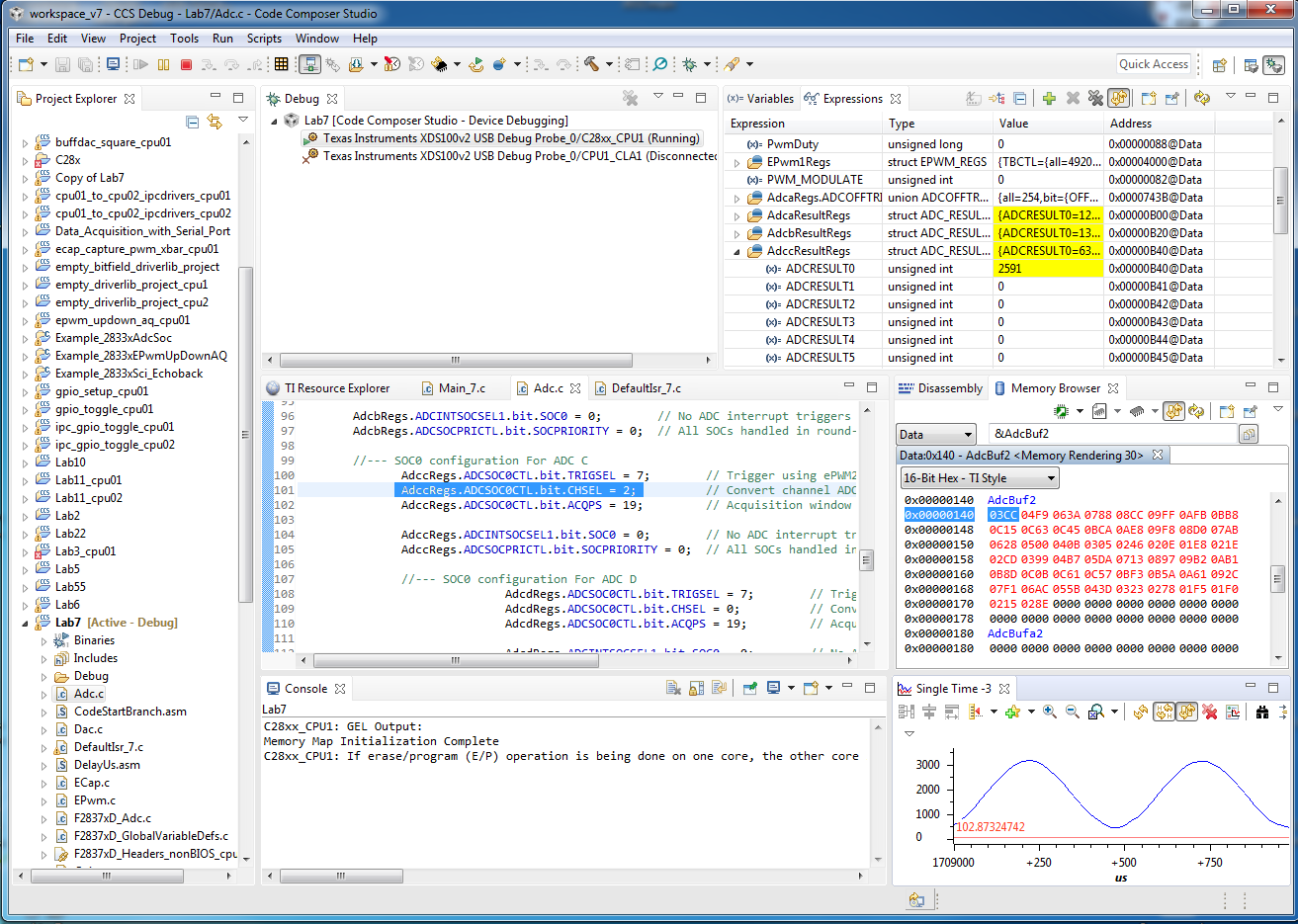Collapse all in Project Explorer toolbar
This screenshot has height=924, width=1298.
coord(192,123)
